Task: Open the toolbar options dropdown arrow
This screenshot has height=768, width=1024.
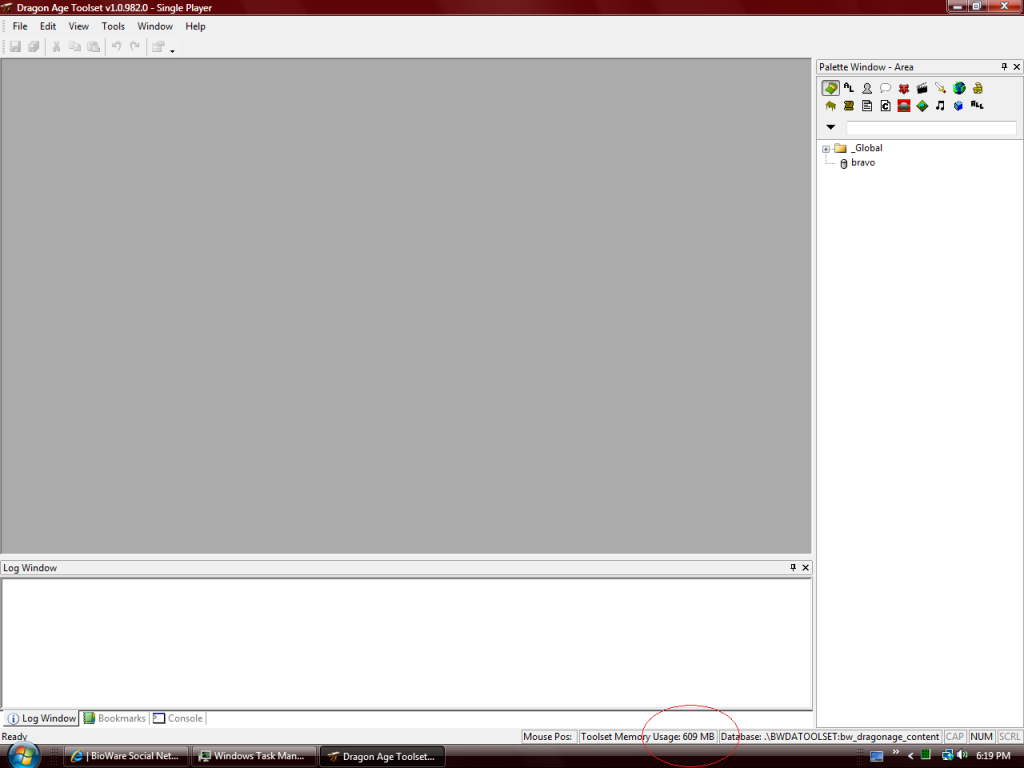Action: click(x=172, y=50)
